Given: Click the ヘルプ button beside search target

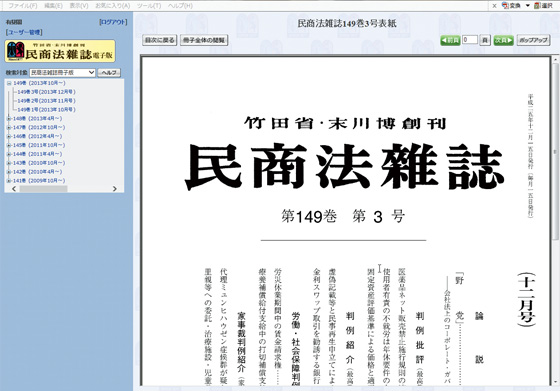Looking at the screenshot, I should (x=109, y=73).
